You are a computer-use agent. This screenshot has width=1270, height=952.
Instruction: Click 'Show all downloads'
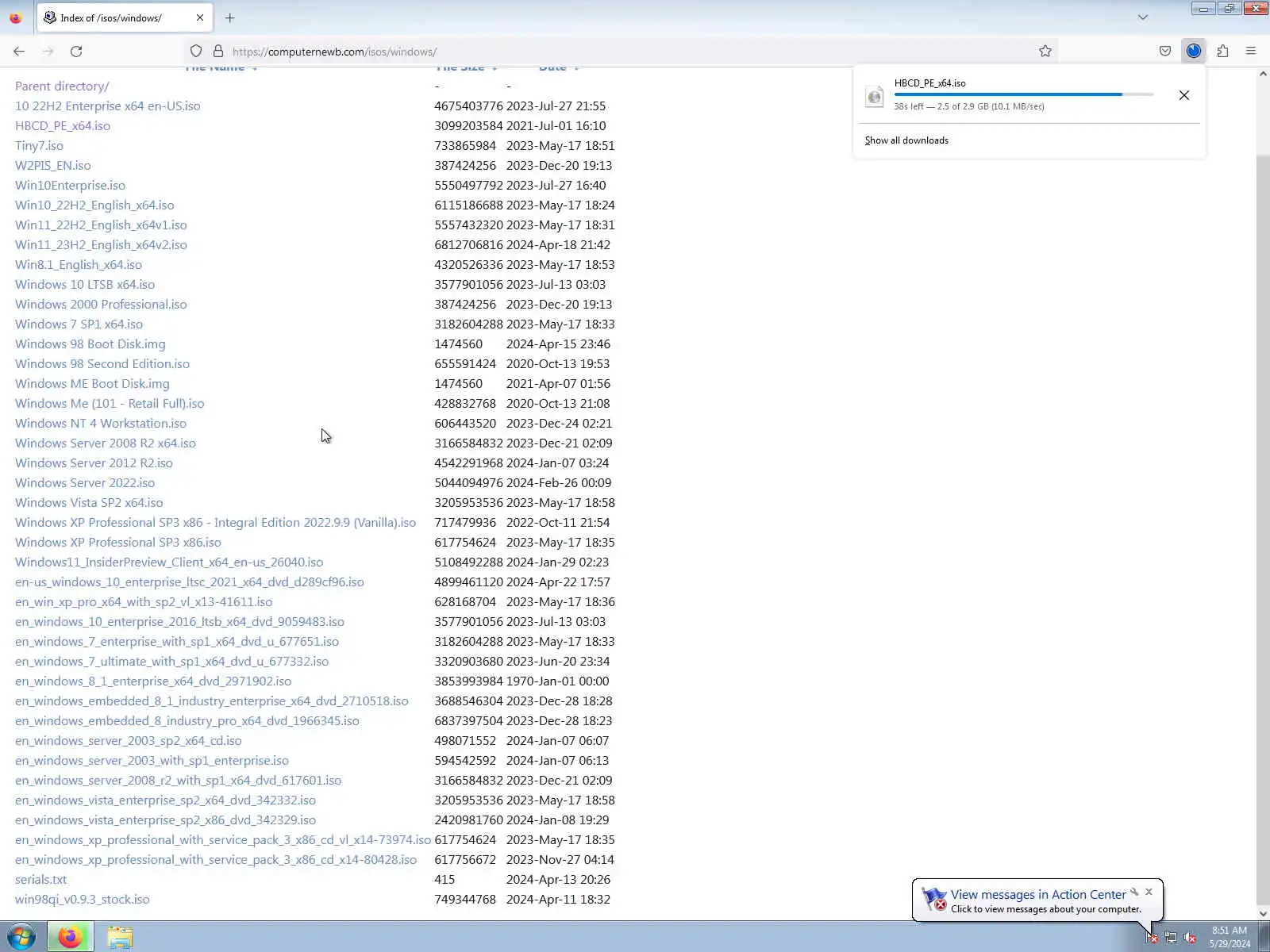906,140
